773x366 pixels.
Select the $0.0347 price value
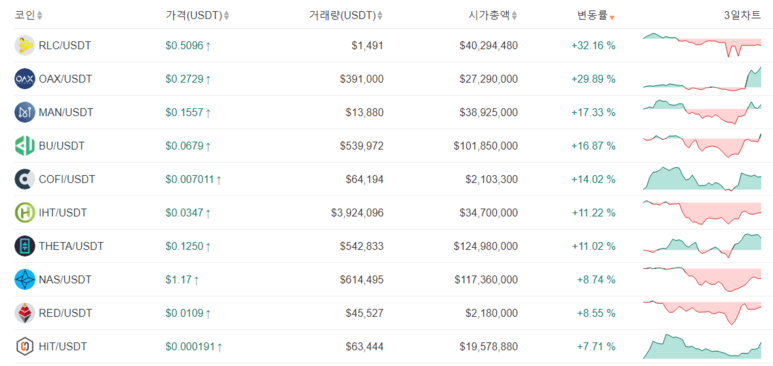pos(184,213)
